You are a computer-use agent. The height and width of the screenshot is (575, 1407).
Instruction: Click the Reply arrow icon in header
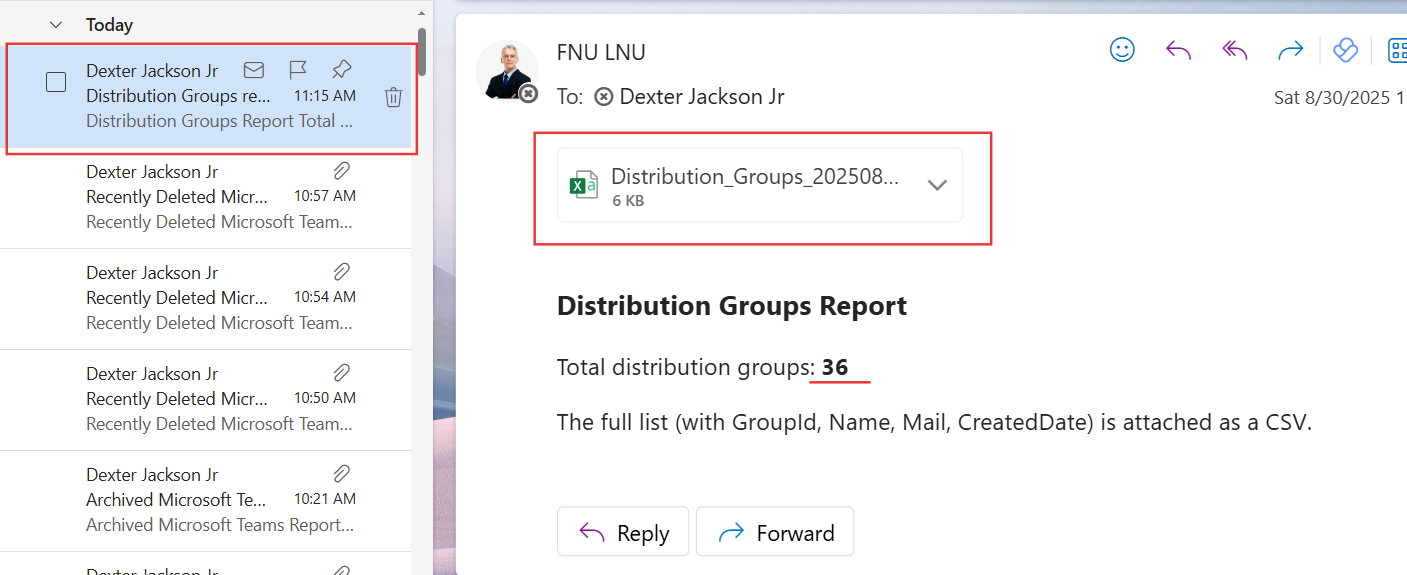point(1179,50)
